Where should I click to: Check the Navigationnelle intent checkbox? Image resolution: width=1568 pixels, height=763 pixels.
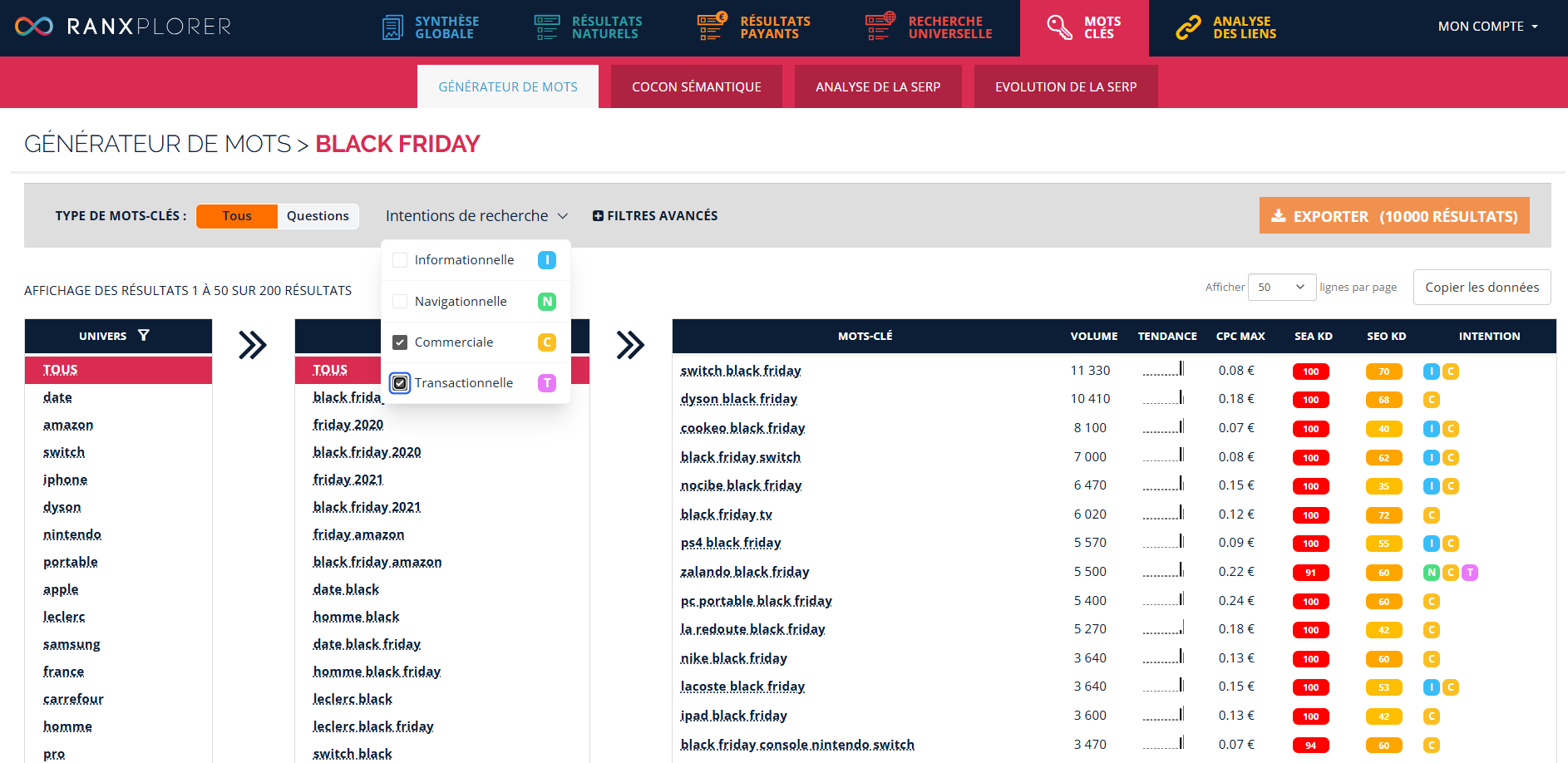[400, 301]
